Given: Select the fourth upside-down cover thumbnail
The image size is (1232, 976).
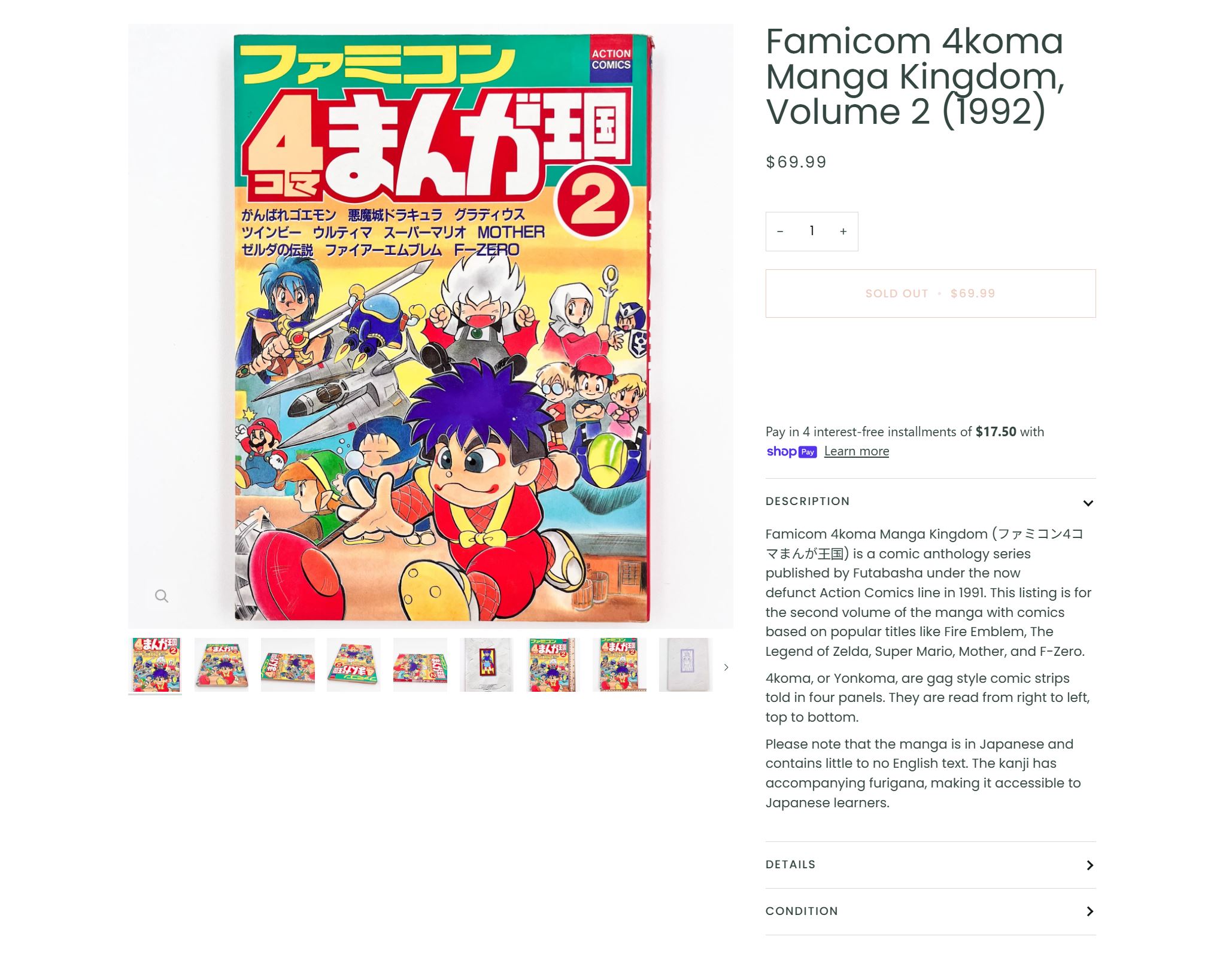Looking at the screenshot, I should pos(354,665).
